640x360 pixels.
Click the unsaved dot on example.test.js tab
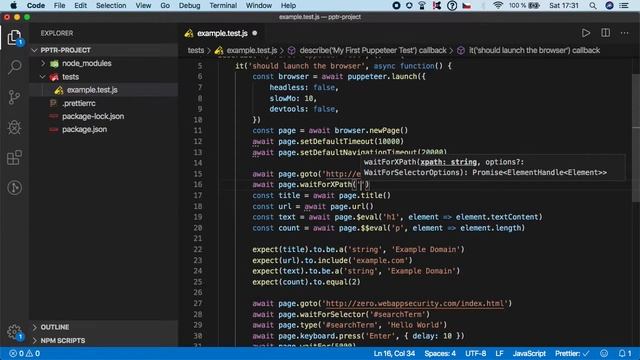[x=255, y=33]
